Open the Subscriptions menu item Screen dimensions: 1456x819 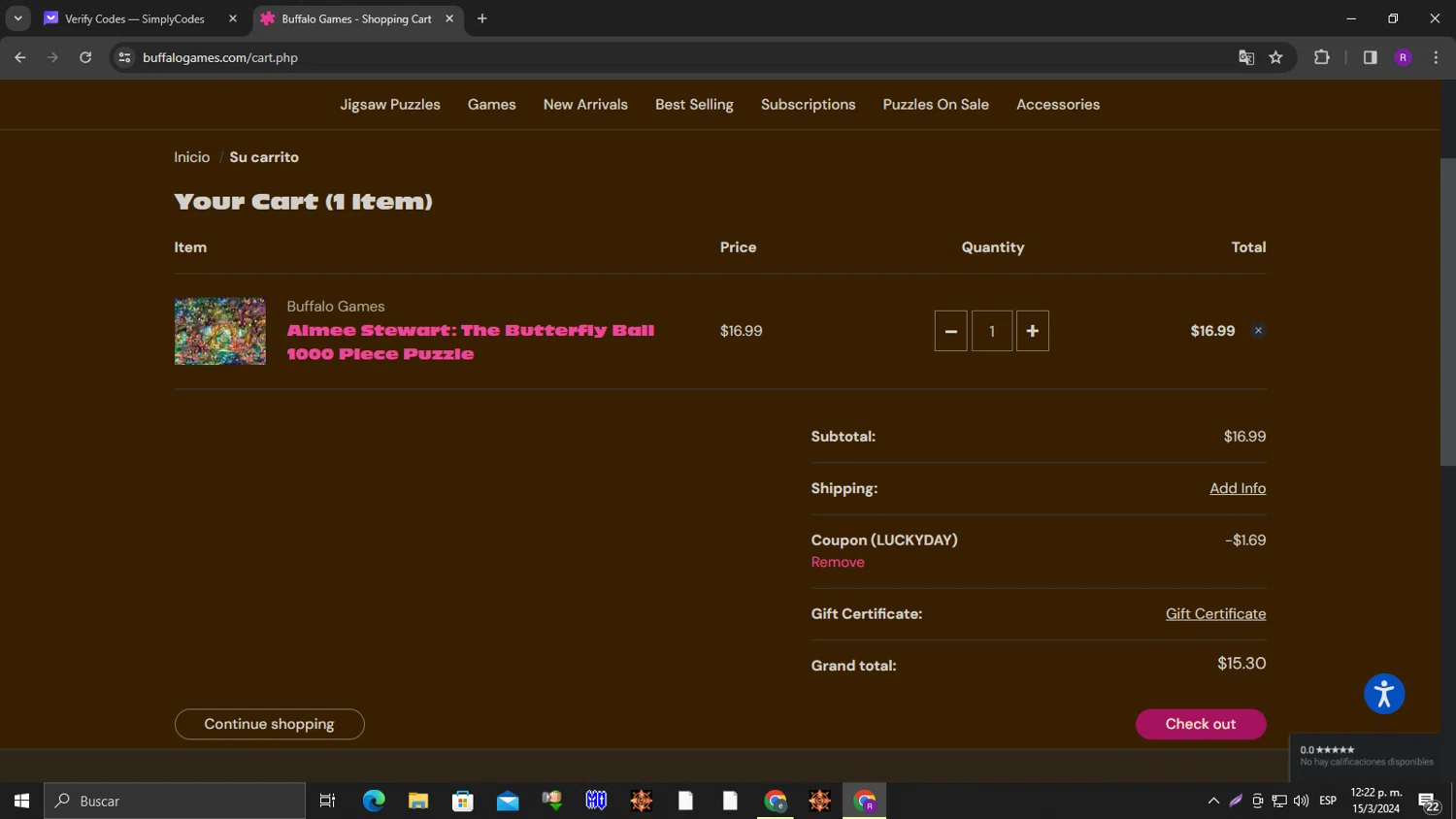coord(808,105)
